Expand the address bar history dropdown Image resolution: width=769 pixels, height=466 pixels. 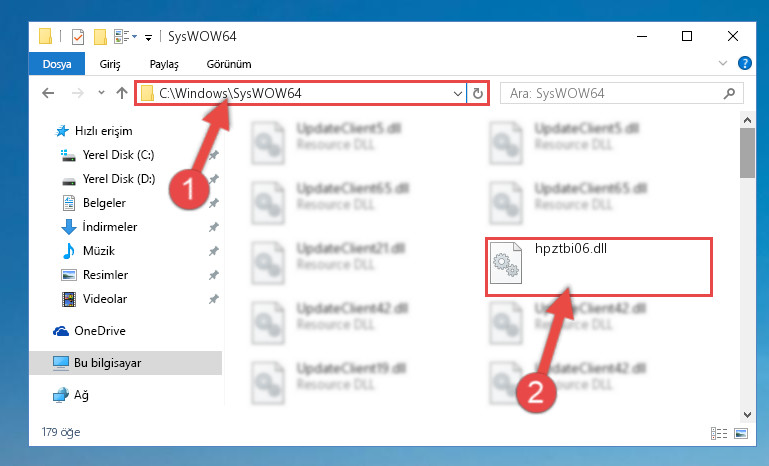[x=458, y=93]
